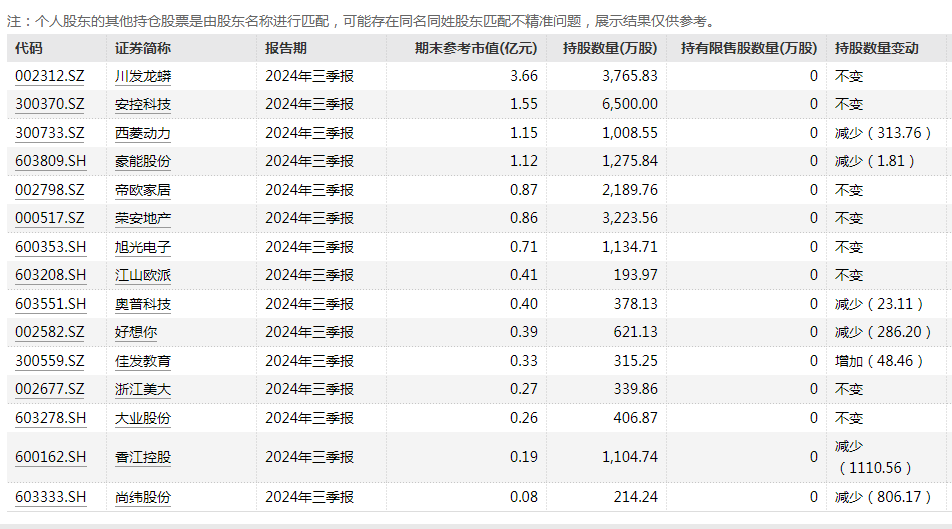The image size is (952, 529).
Task: Open the 奥普科技 security link
Action: click(x=143, y=304)
